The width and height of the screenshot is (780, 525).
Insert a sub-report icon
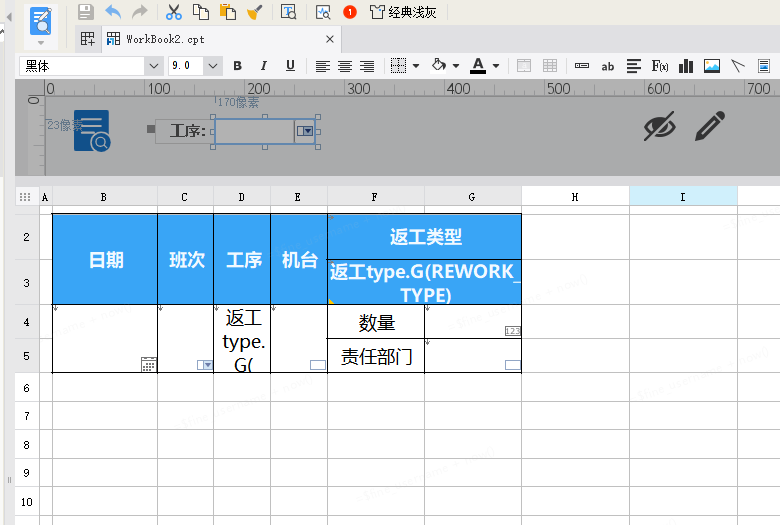point(764,66)
